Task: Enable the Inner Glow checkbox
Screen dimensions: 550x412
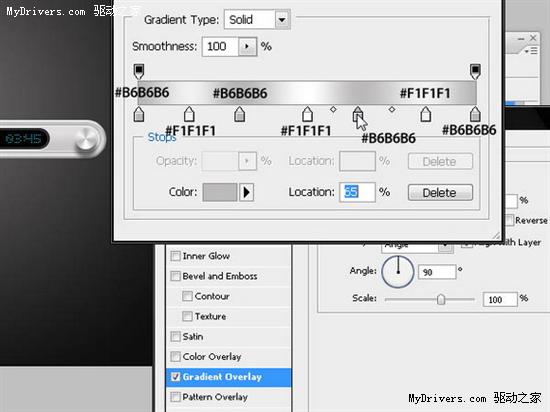Action: pos(175,256)
